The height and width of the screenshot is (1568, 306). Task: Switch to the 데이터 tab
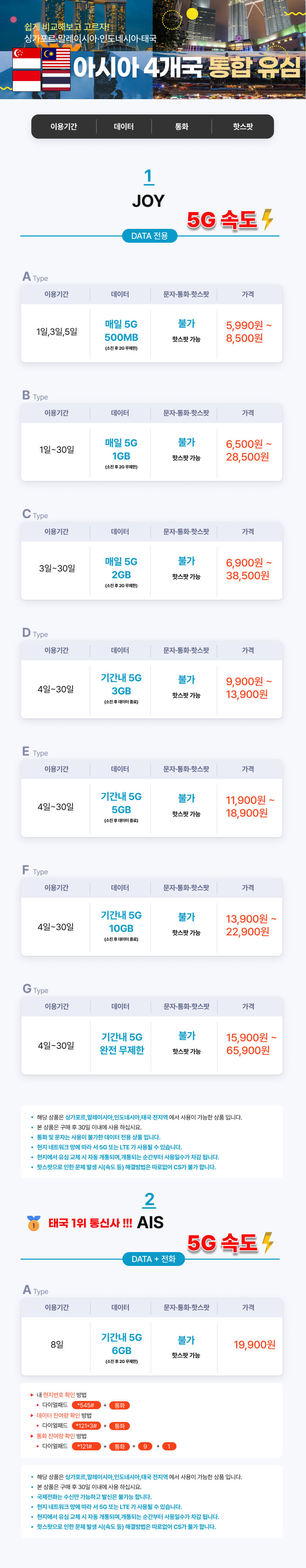[x=124, y=127]
